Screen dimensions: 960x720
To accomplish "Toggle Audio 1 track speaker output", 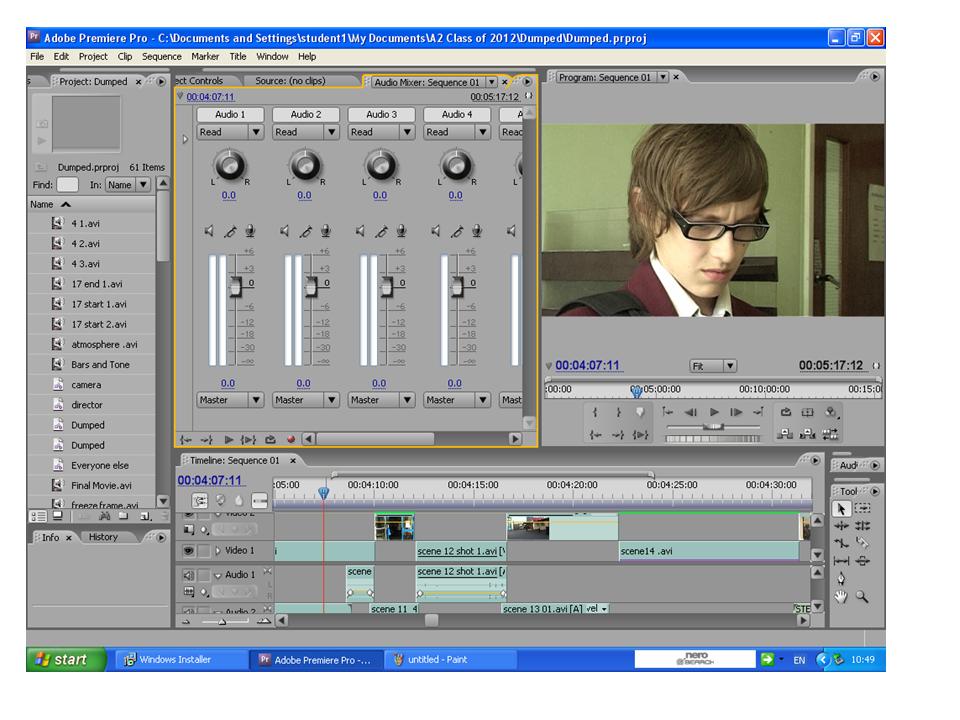I will (x=189, y=575).
